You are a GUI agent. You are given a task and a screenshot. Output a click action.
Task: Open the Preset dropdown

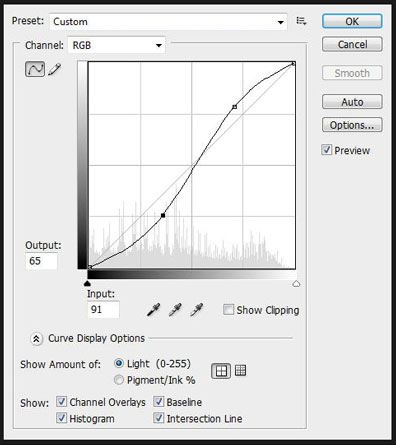pos(168,22)
